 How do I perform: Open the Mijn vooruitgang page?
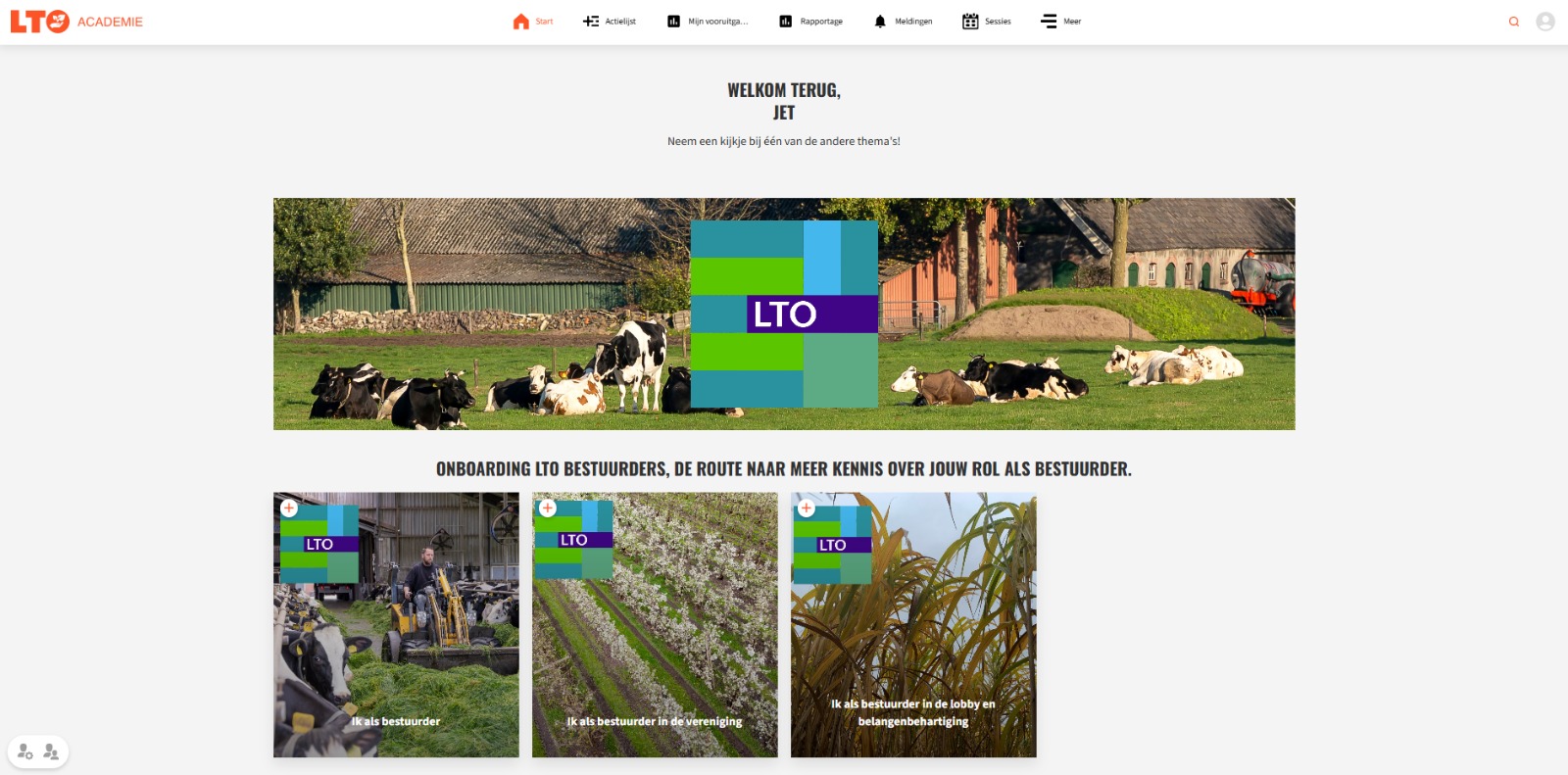tap(707, 22)
